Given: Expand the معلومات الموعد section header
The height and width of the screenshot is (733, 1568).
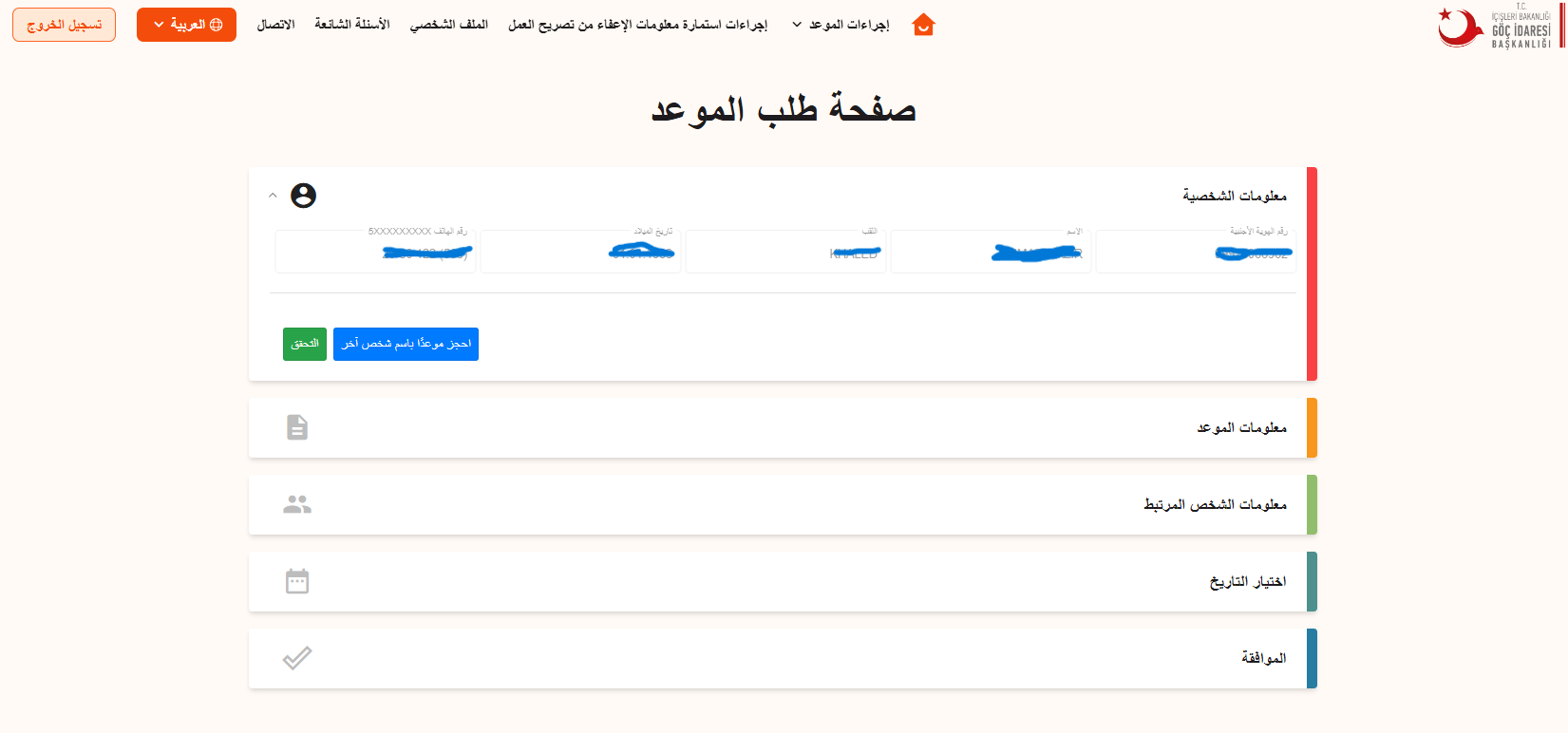Looking at the screenshot, I should click(783, 428).
